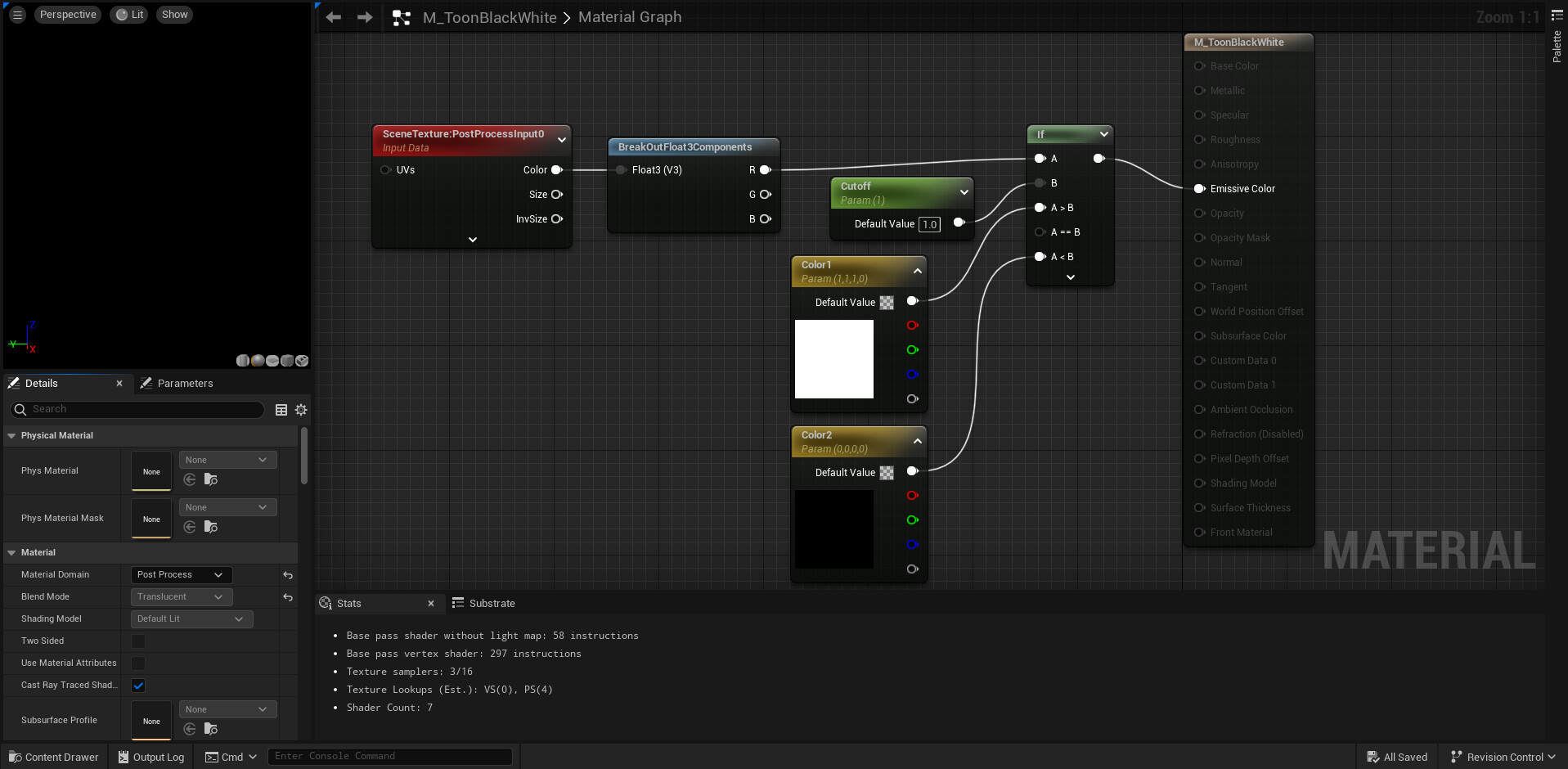Screen dimensions: 1568x769
Task: Select the cube preview mesh icon
Action: pos(286,361)
